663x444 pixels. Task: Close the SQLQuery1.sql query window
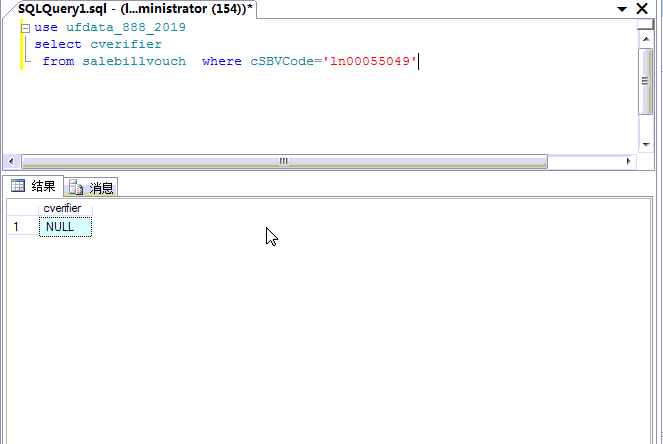[642, 8]
